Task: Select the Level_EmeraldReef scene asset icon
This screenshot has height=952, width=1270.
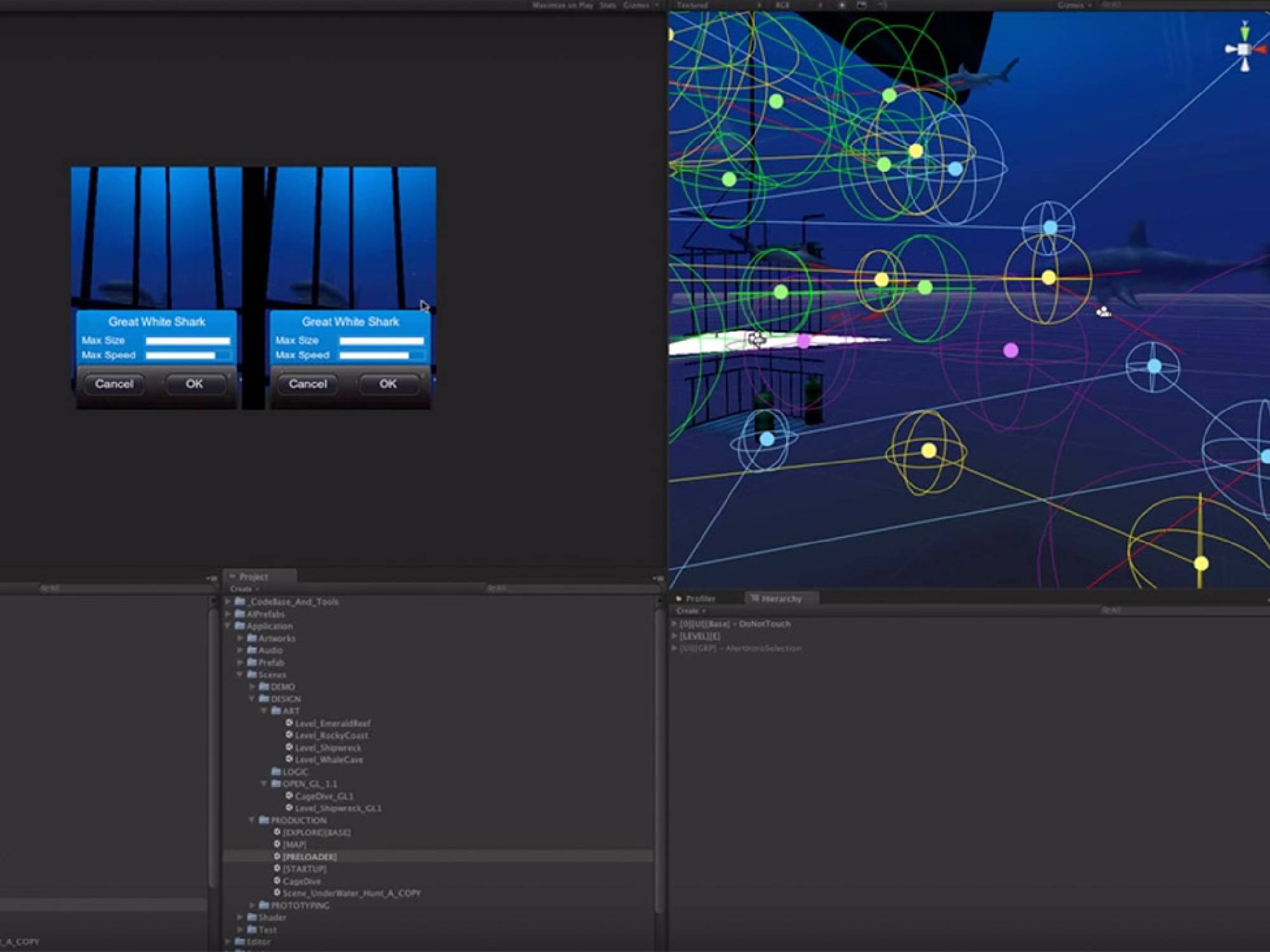Action: (x=289, y=723)
